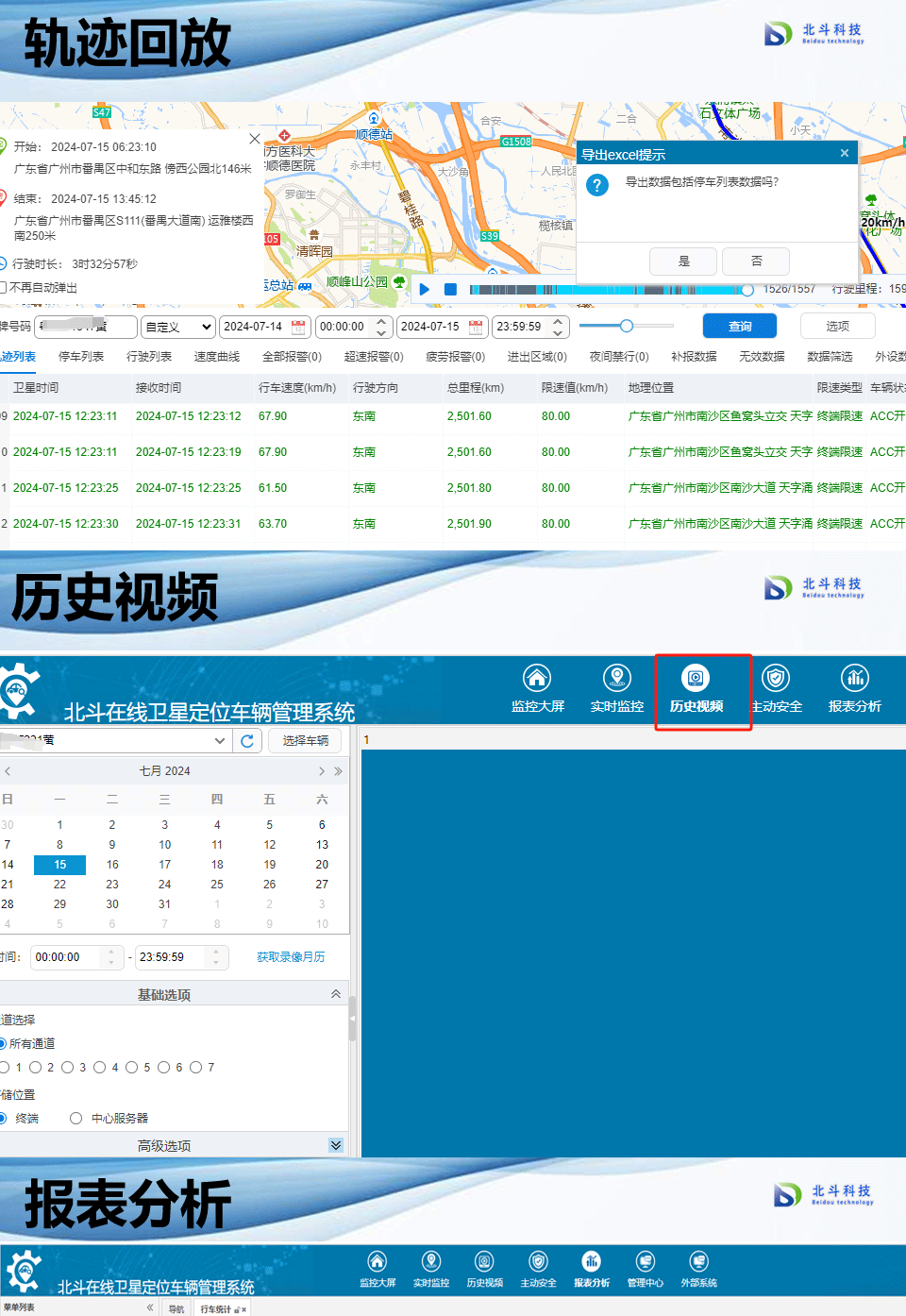
Task: Open the 历史视频 navigation icon
Action: [x=696, y=679]
